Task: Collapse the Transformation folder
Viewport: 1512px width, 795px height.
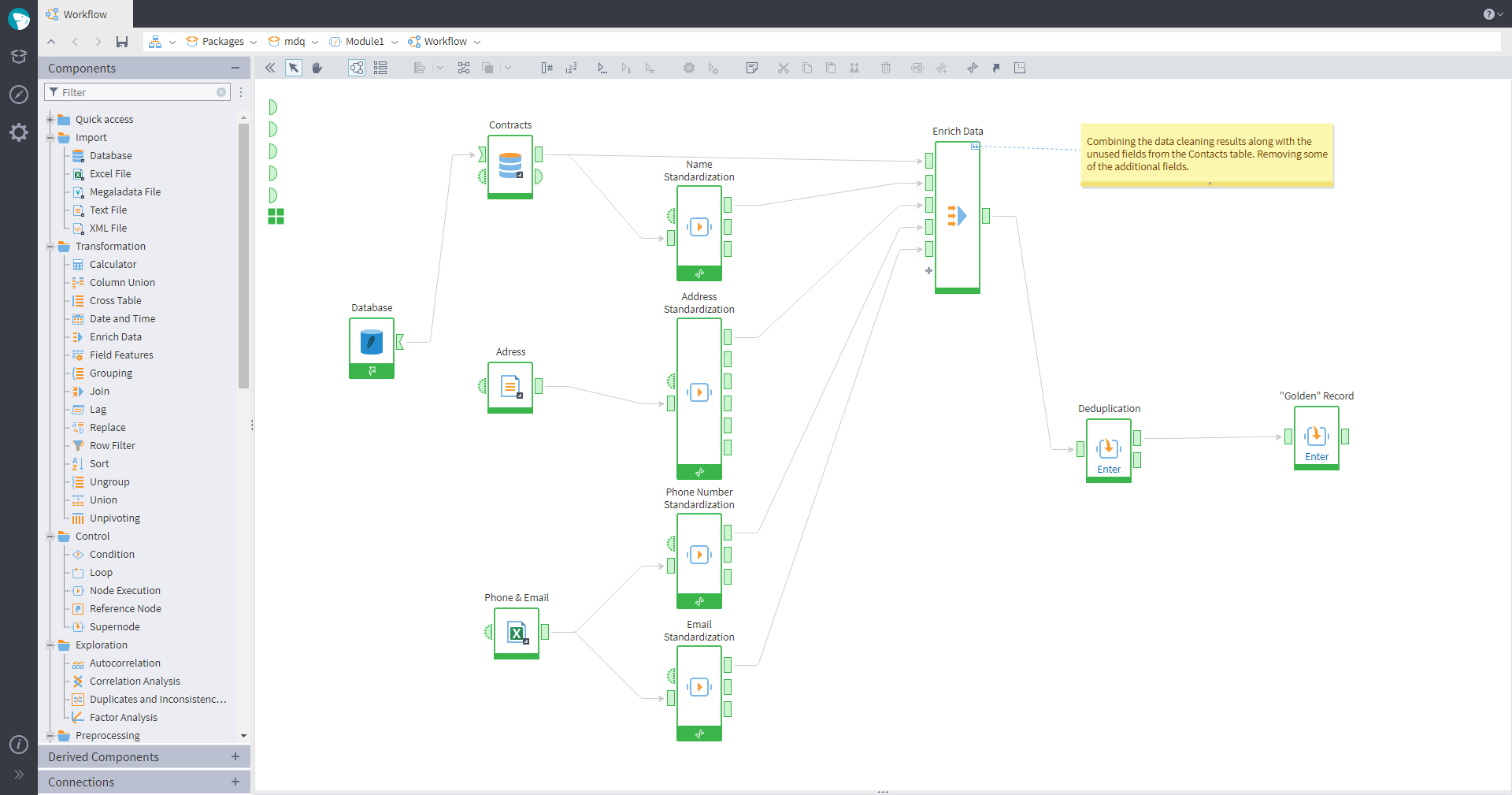Action: pyautogui.click(x=50, y=247)
